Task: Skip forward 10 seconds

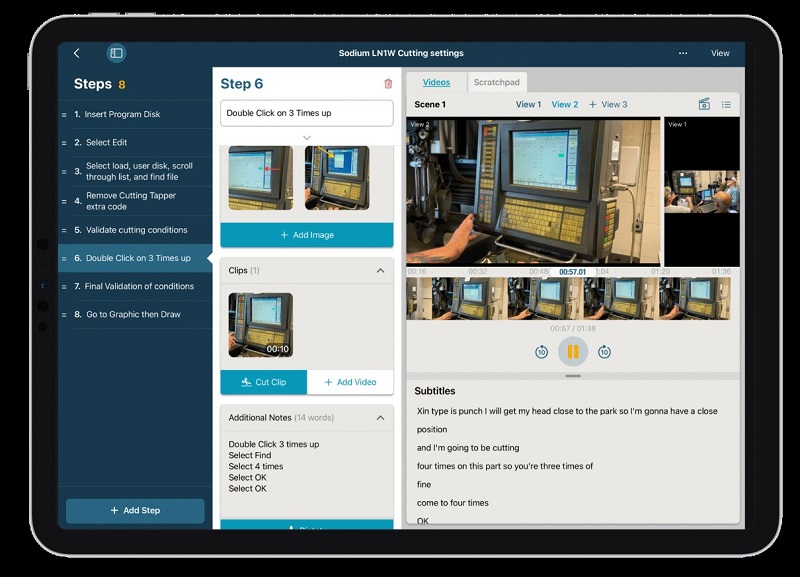Action: (x=604, y=352)
